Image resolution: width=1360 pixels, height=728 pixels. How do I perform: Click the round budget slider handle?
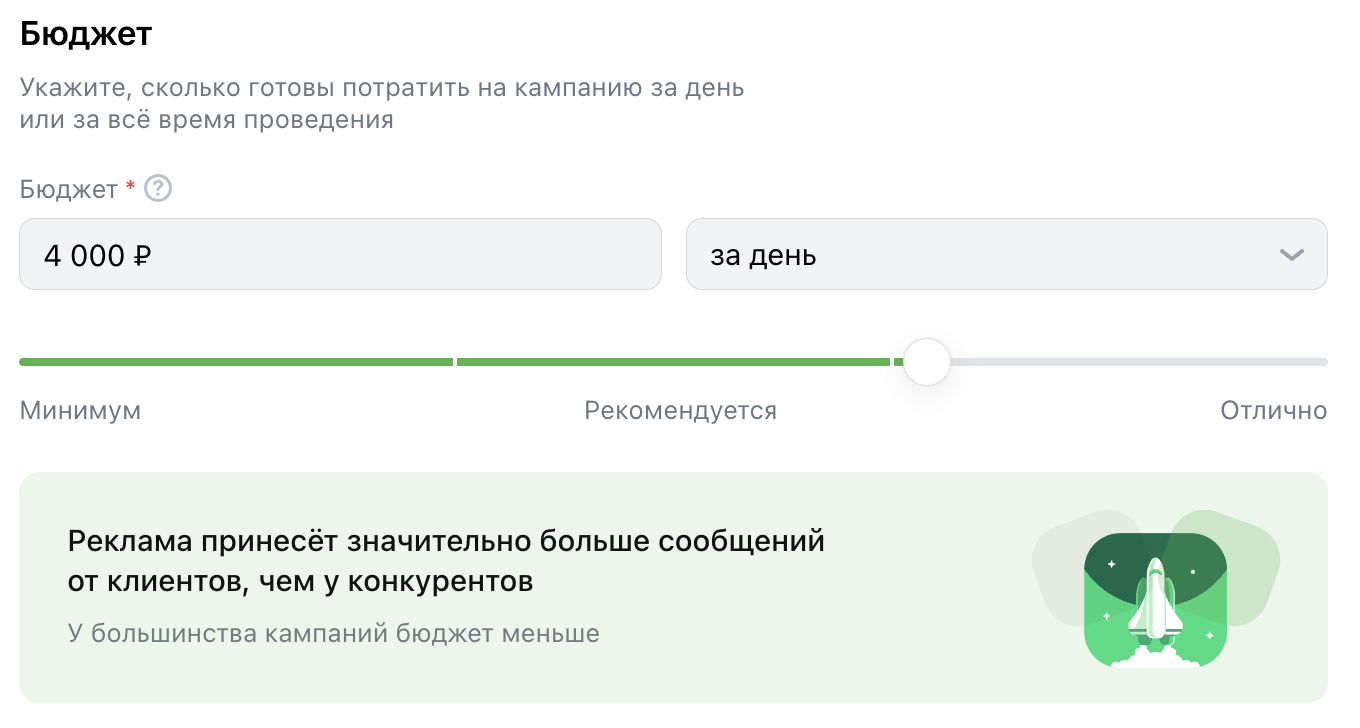pos(927,362)
